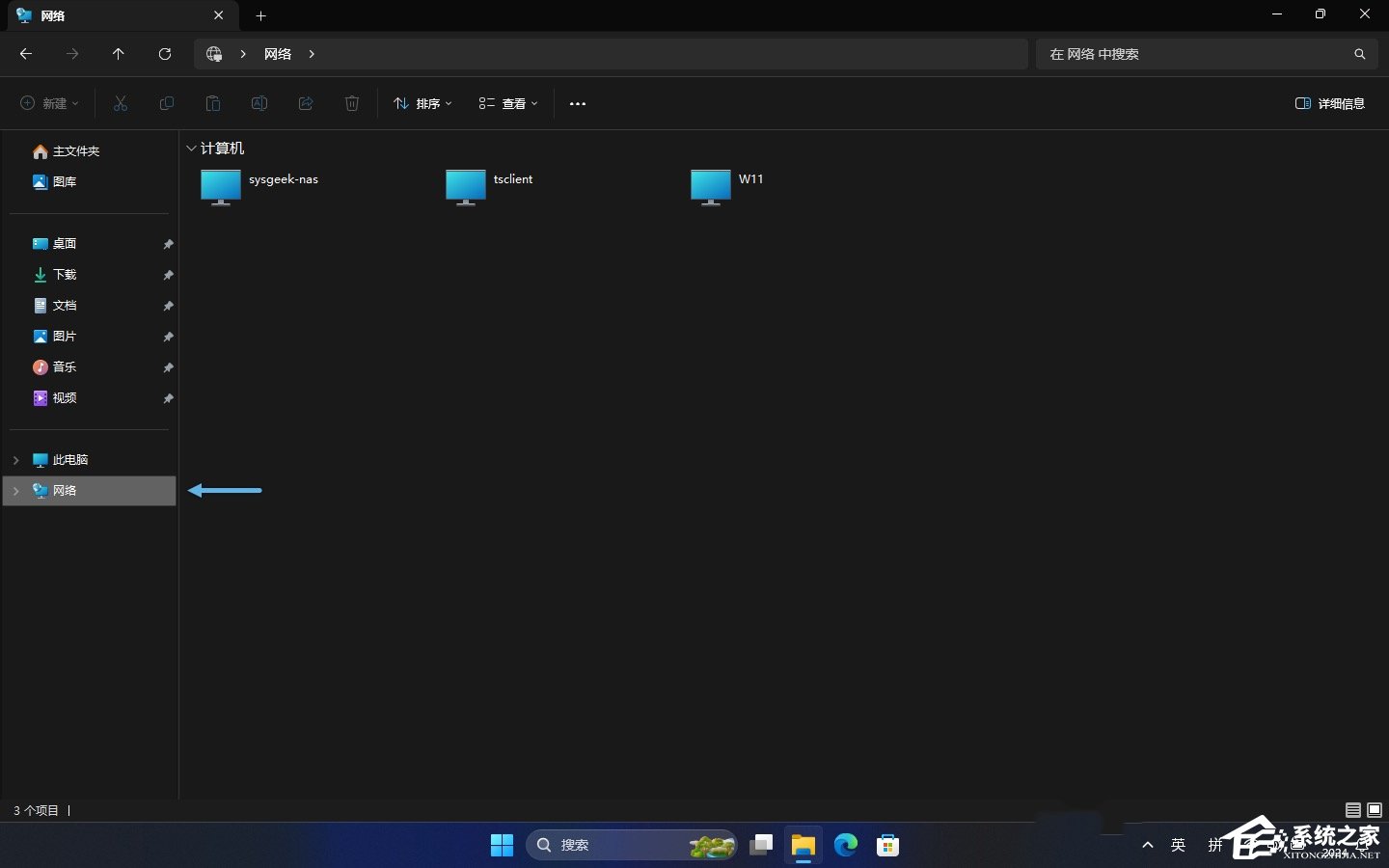Click the refresh icon in the address bar
Image resolution: width=1389 pixels, height=868 pixels.
coord(164,54)
